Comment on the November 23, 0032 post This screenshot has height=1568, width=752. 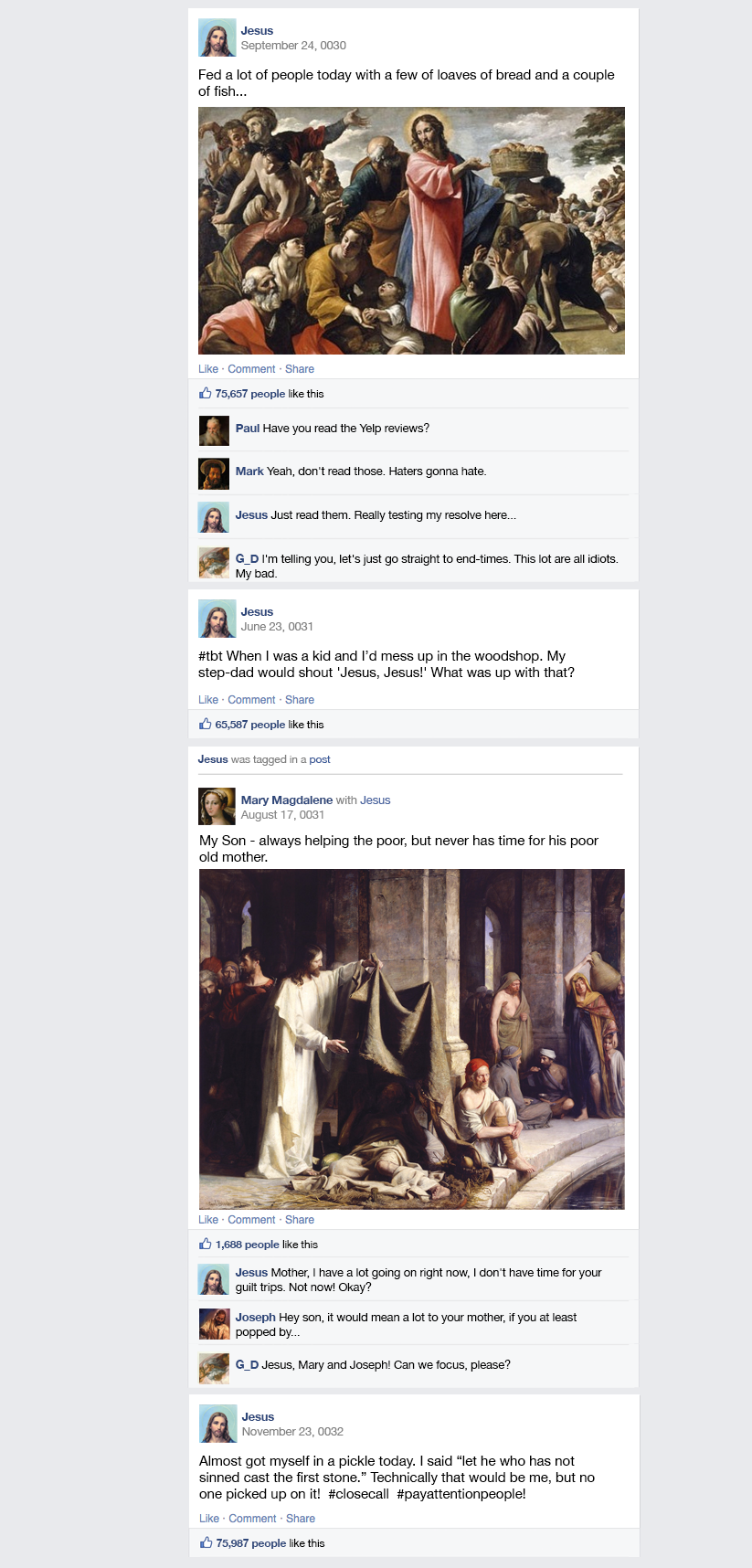click(x=252, y=1519)
